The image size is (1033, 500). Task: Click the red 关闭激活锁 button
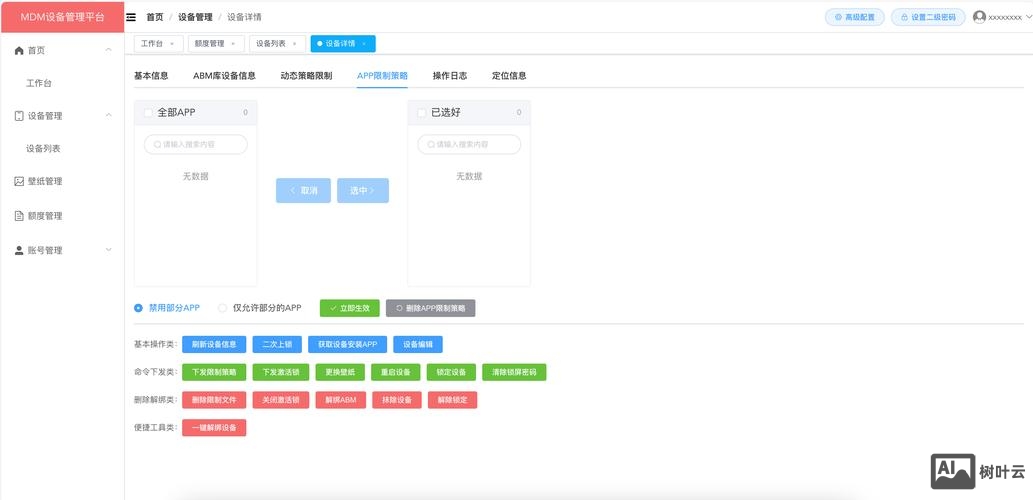(x=281, y=400)
